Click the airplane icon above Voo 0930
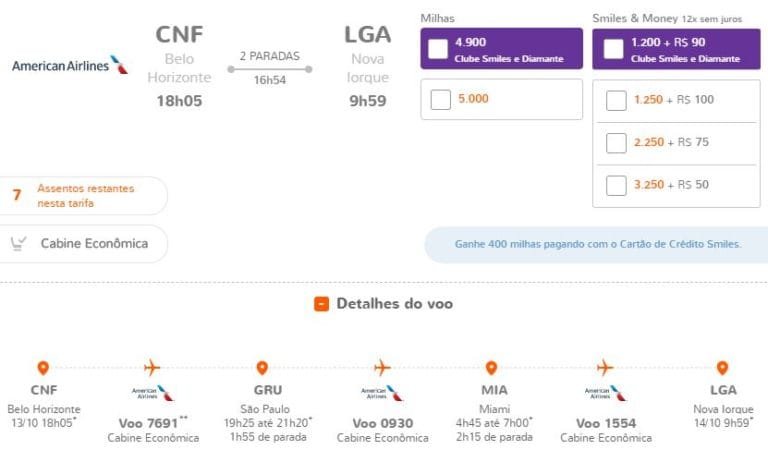Screen dimensions: 768x450 [382, 368]
